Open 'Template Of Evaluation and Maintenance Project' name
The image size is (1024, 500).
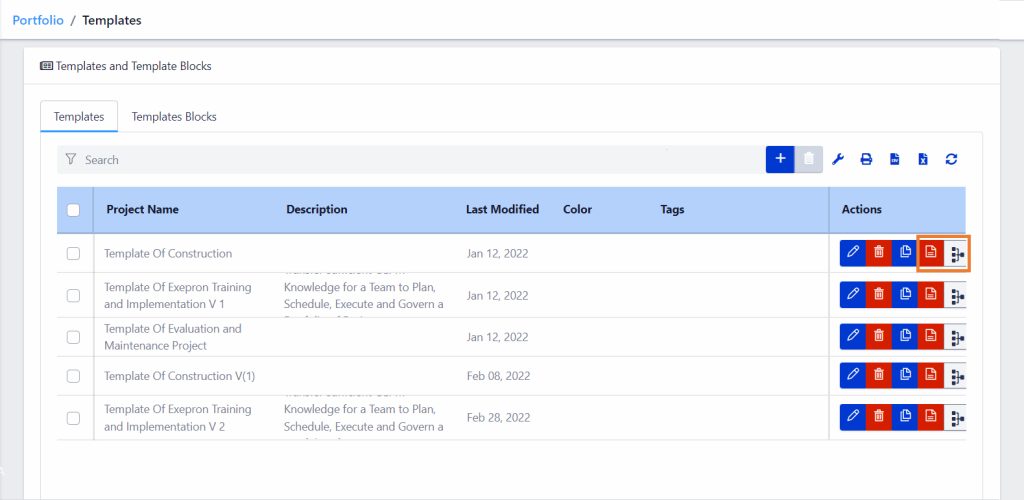pyautogui.click(x=172, y=337)
